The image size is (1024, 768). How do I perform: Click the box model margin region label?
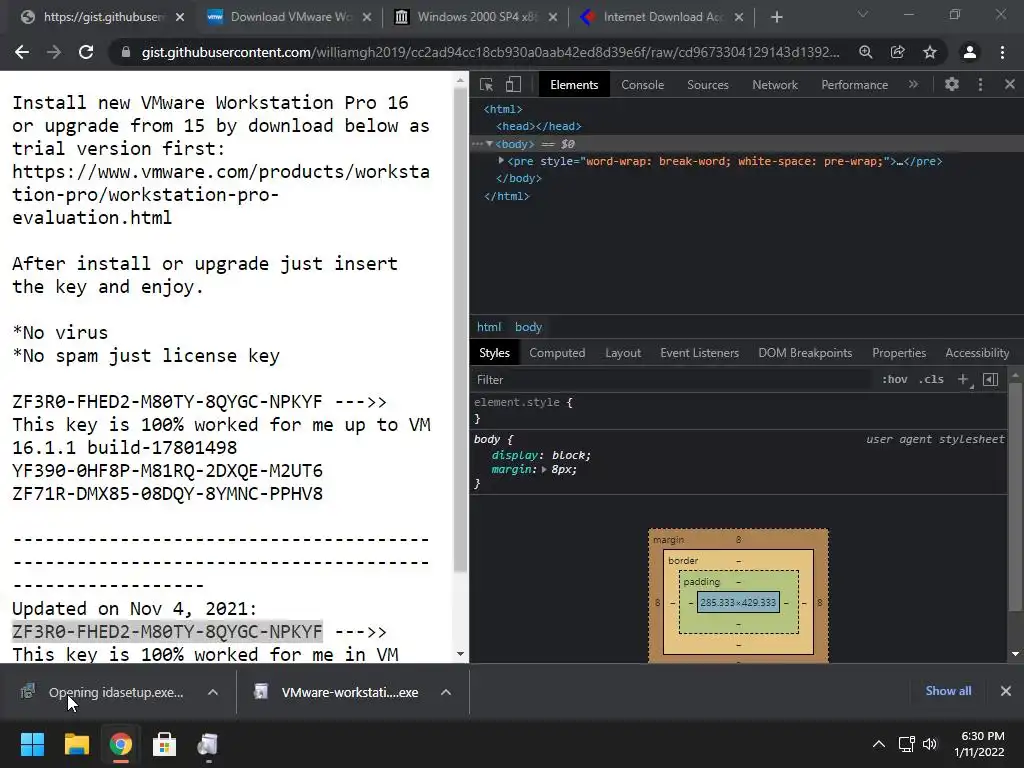click(x=668, y=539)
